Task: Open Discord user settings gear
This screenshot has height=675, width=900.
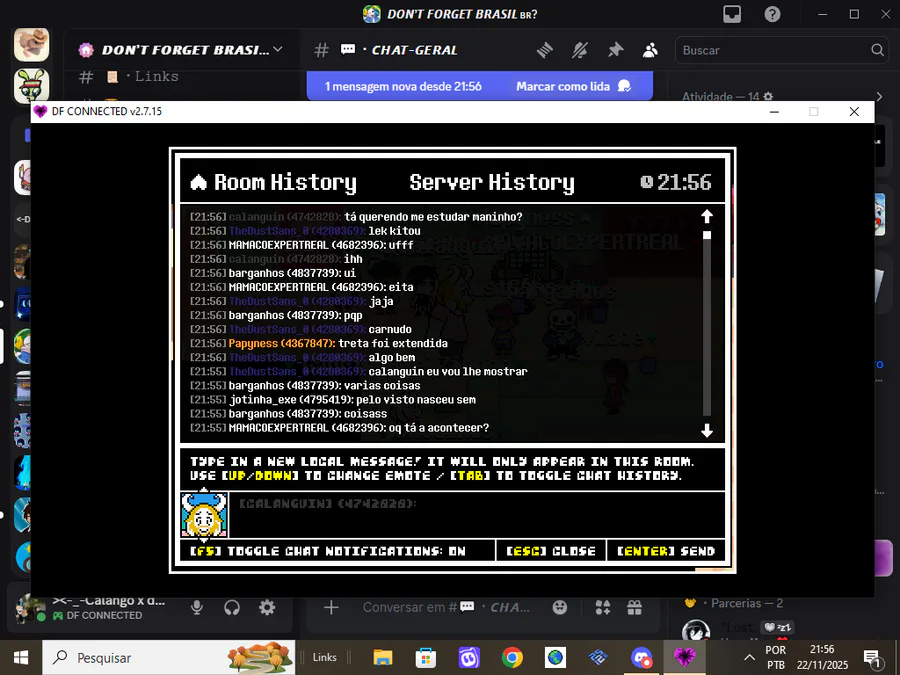Action: (x=267, y=607)
